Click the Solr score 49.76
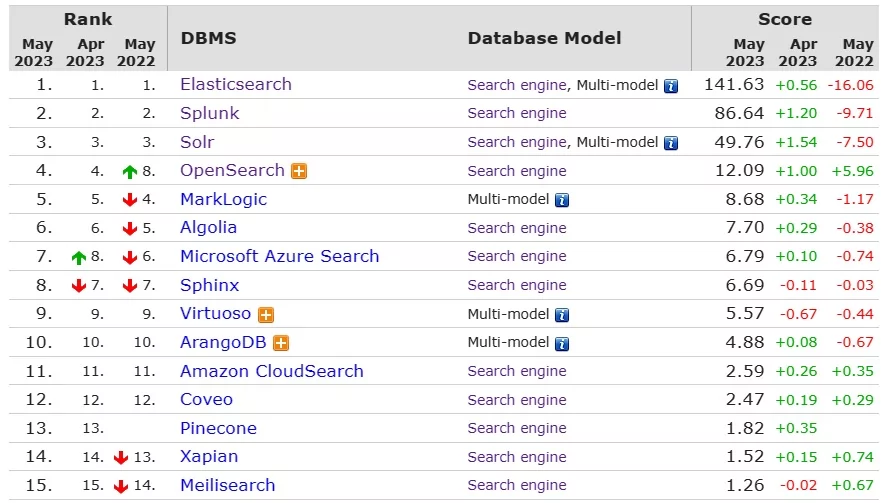The height and width of the screenshot is (503, 889). point(739,142)
